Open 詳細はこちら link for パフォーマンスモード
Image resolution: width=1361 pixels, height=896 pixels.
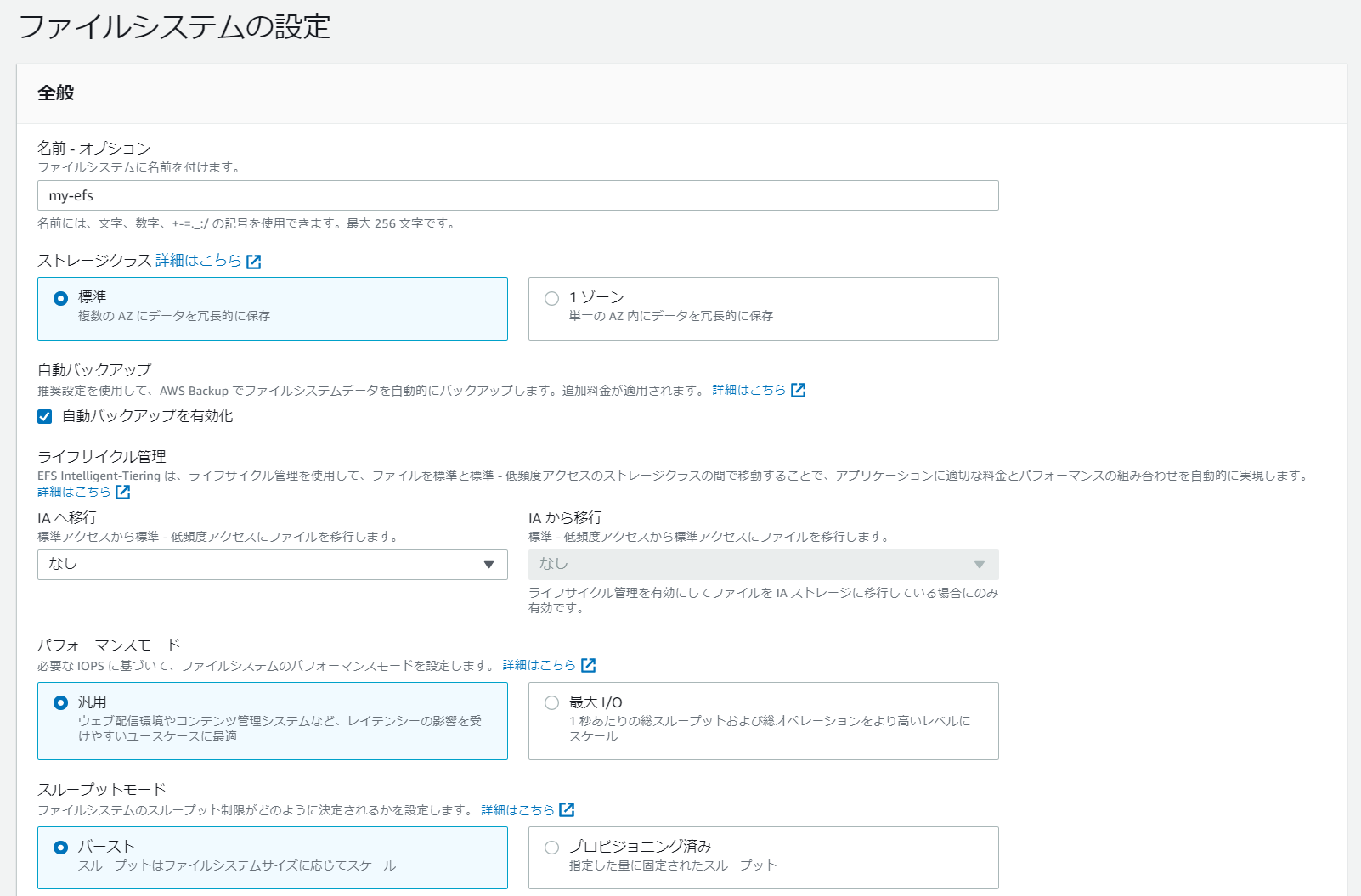pos(539,665)
